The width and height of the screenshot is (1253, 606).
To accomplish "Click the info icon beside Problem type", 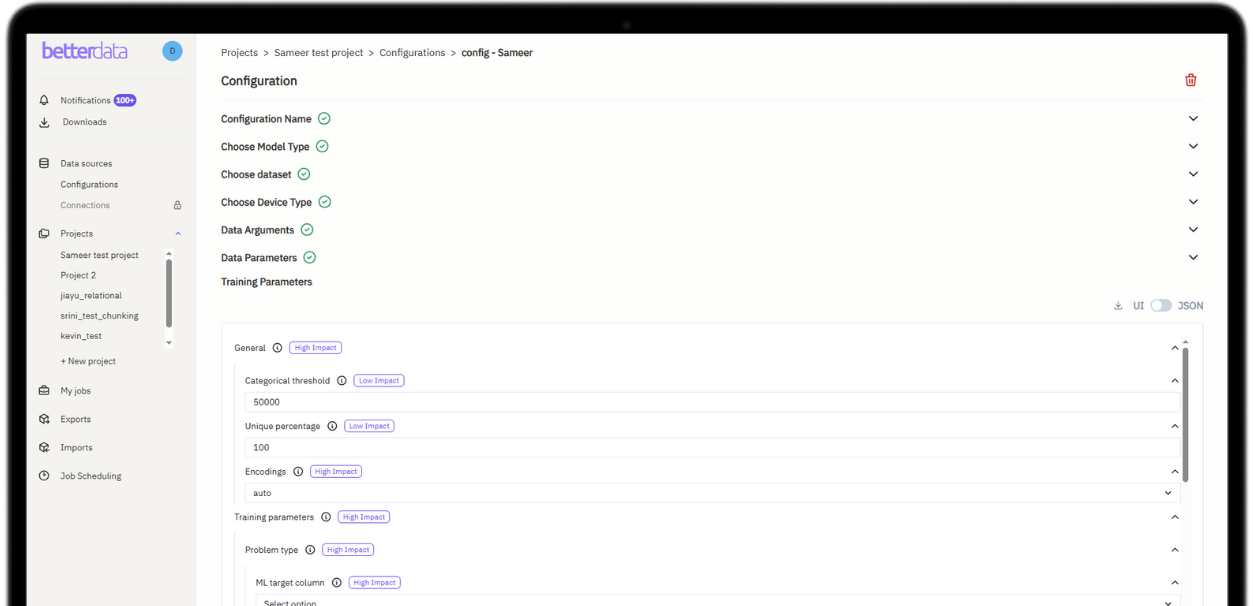I will (310, 550).
